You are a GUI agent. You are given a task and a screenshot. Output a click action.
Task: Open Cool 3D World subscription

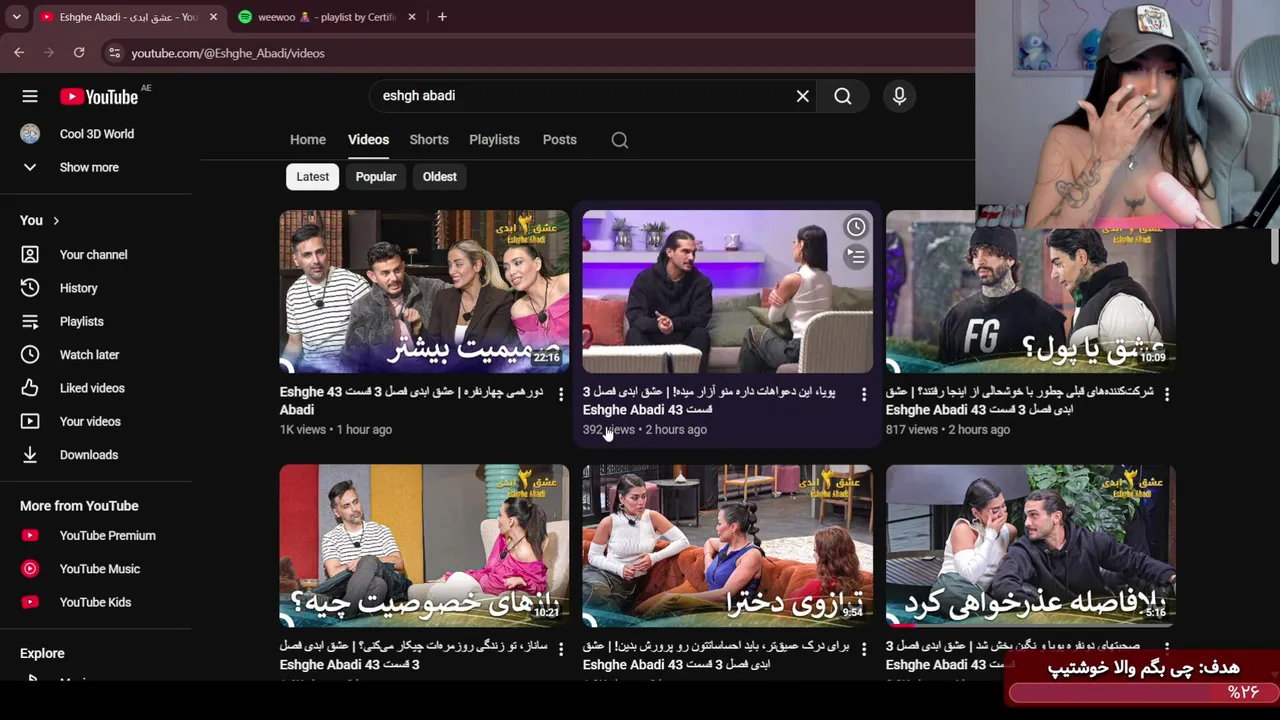(96, 134)
